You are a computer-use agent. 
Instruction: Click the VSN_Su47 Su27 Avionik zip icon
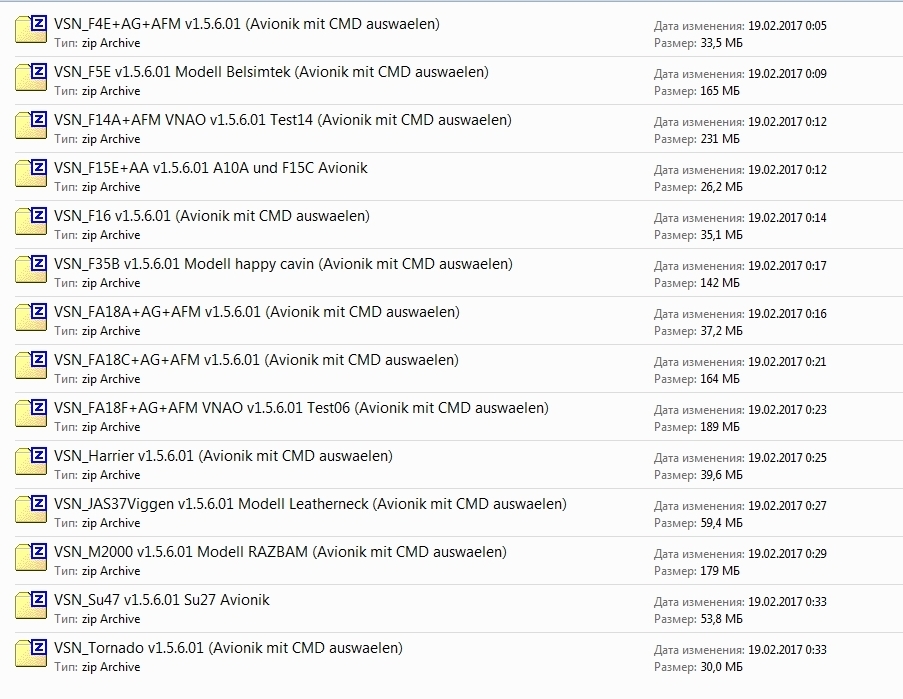click(32, 605)
